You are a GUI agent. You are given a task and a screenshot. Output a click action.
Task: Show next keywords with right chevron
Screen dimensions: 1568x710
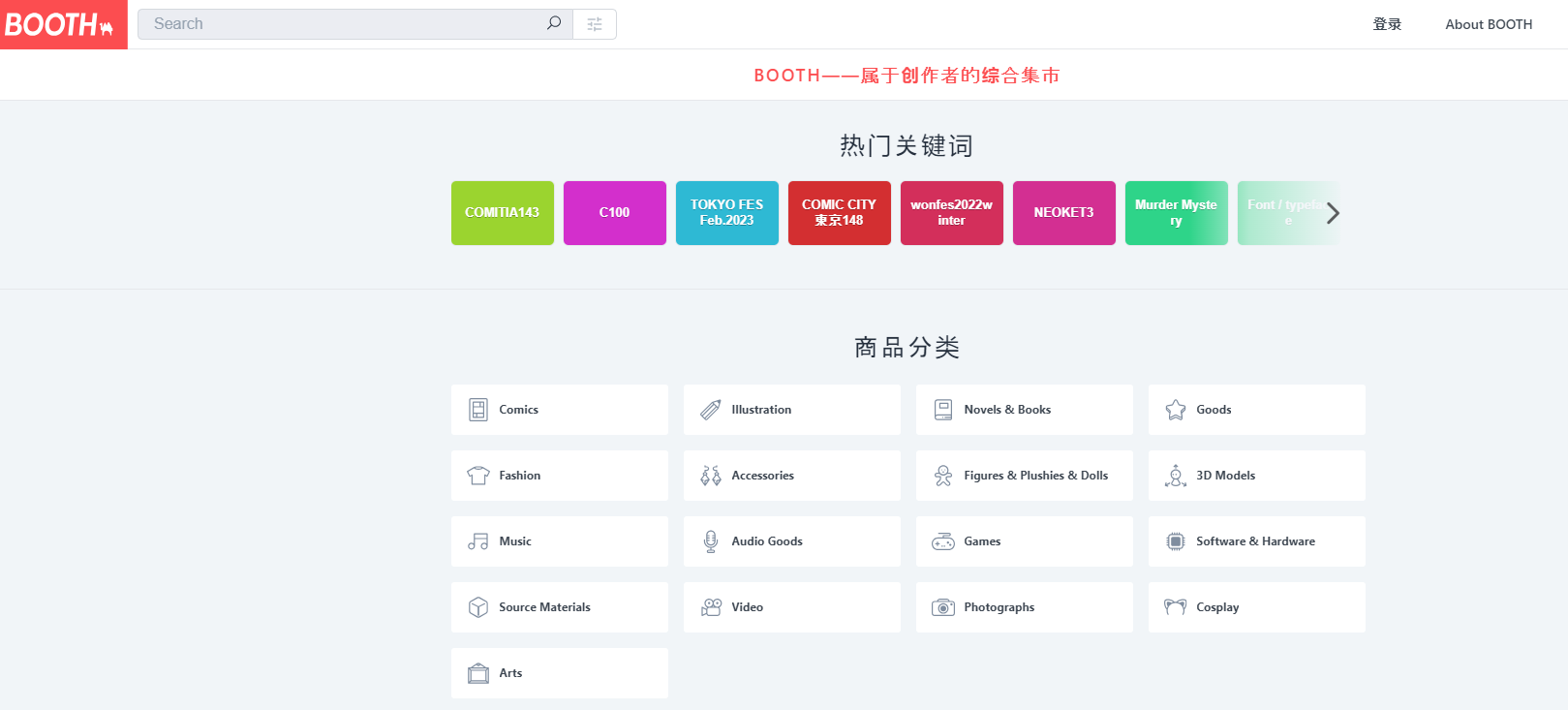coord(1334,213)
